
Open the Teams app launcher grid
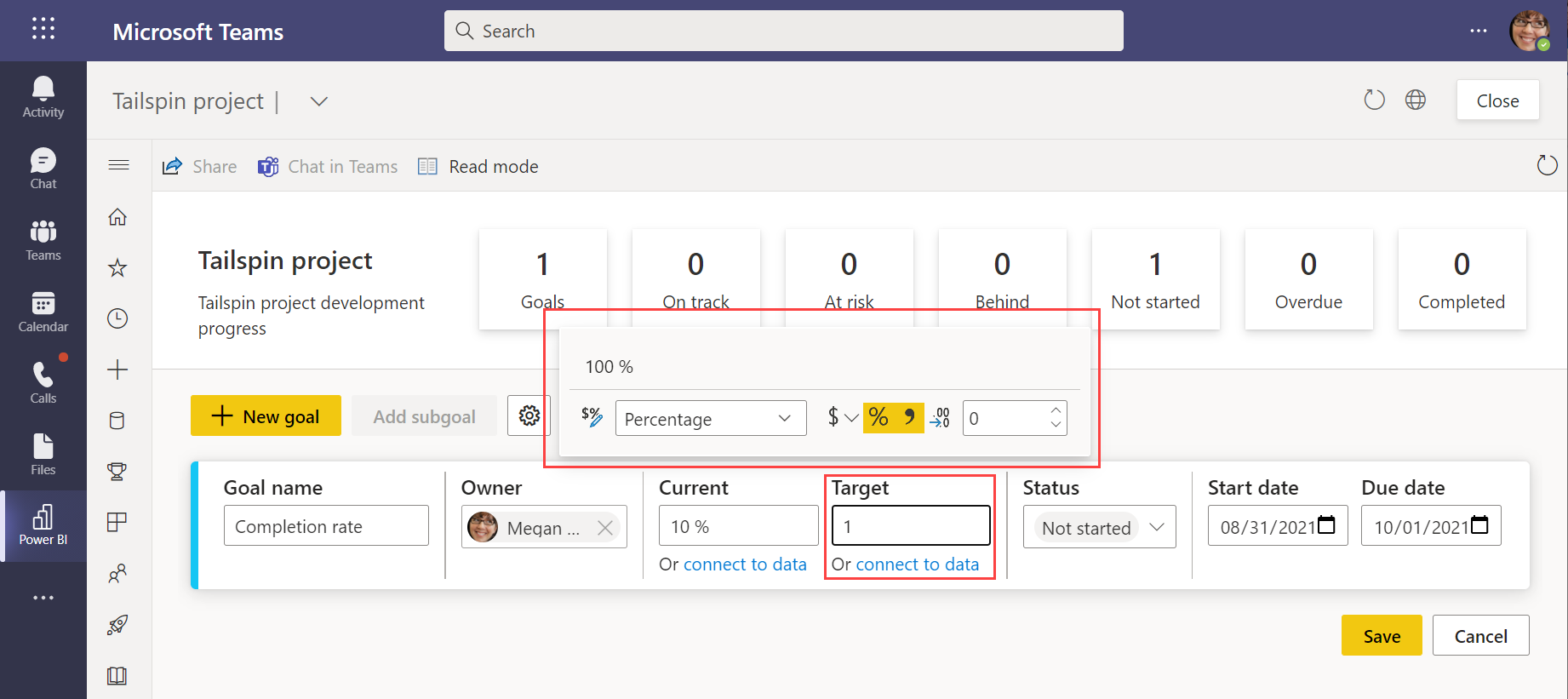(43, 29)
